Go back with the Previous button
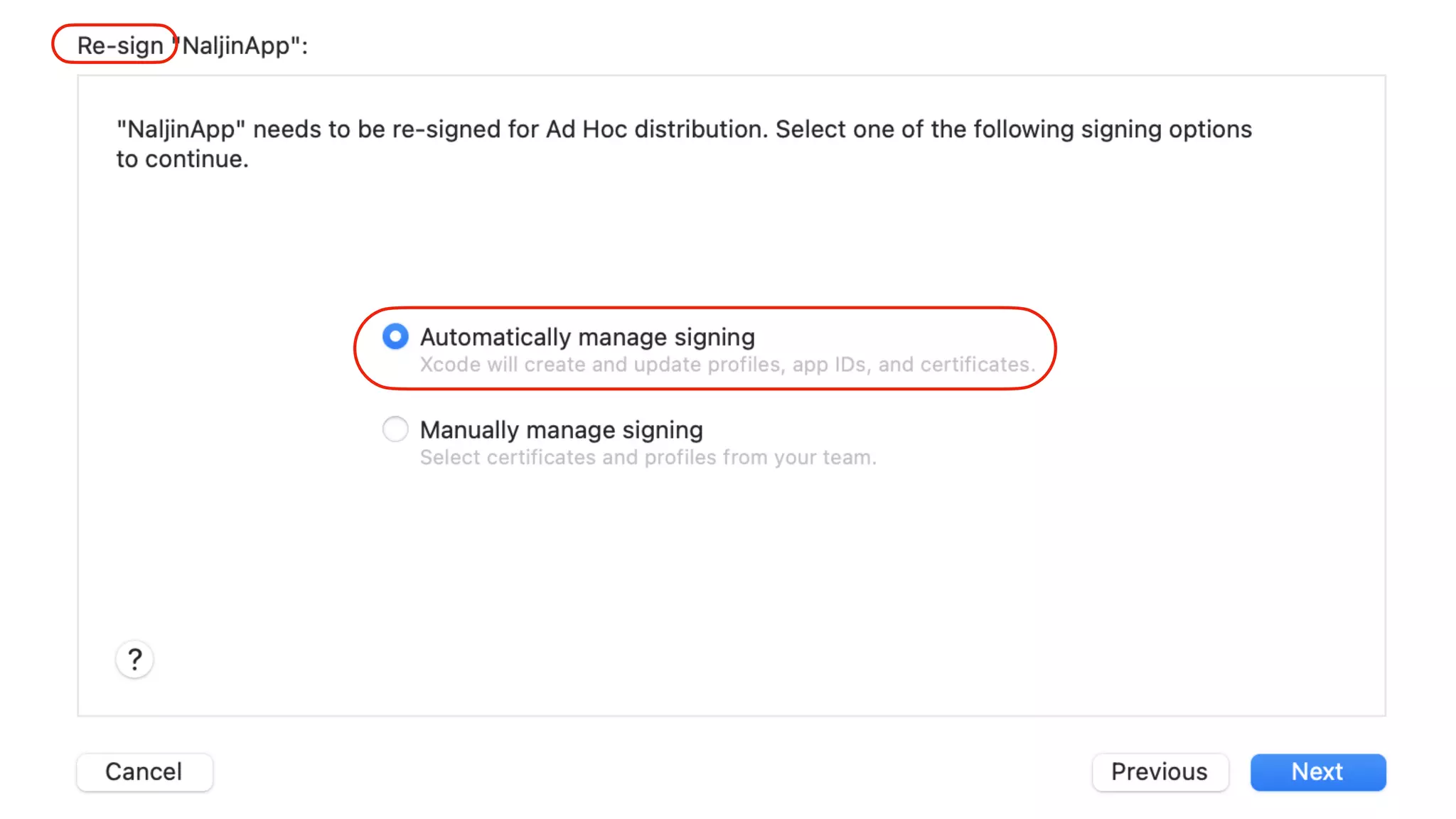This screenshot has width=1456, height=819. [1160, 772]
